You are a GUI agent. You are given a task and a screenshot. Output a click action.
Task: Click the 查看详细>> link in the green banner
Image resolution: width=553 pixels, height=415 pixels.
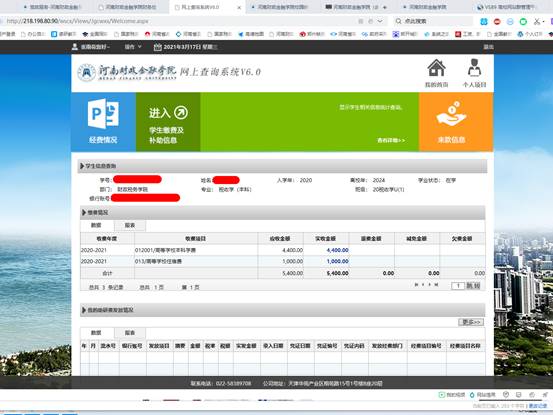(391, 140)
